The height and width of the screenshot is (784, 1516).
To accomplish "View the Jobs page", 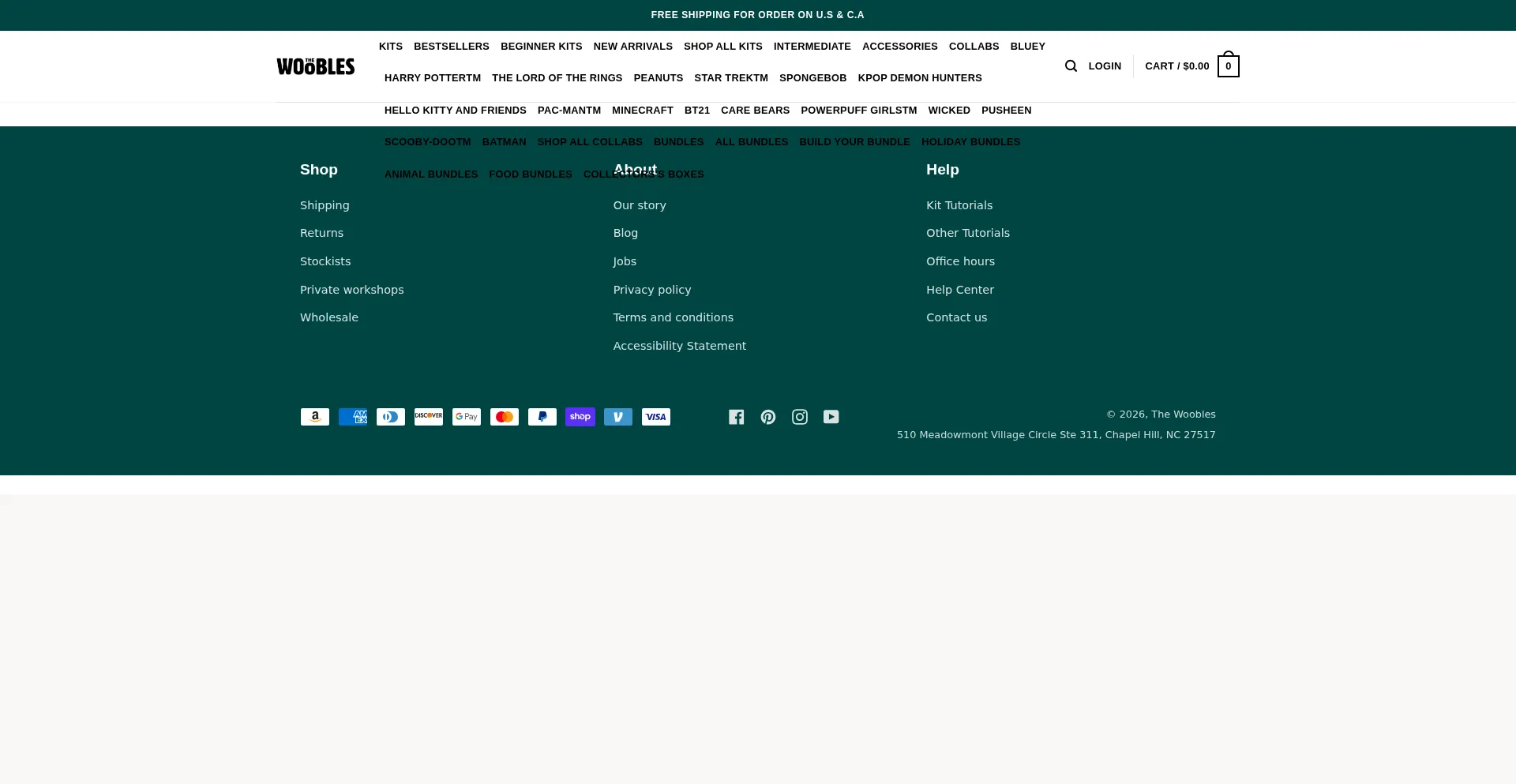I will click(x=625, y=261).
